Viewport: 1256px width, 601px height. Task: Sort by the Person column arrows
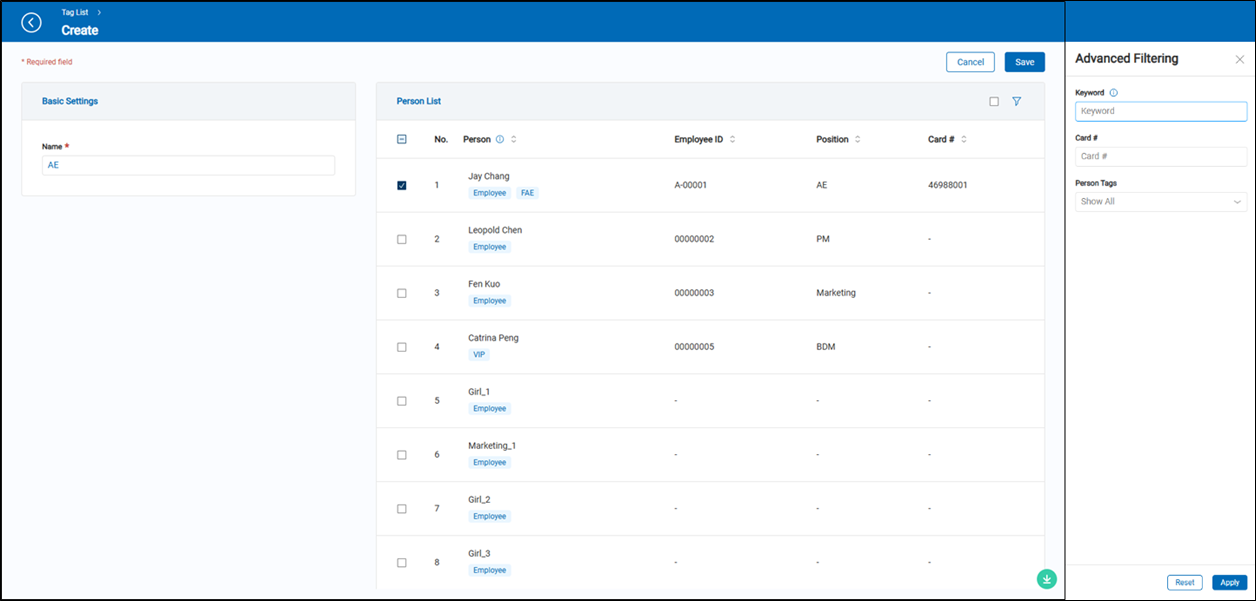(x=514, y=140)
